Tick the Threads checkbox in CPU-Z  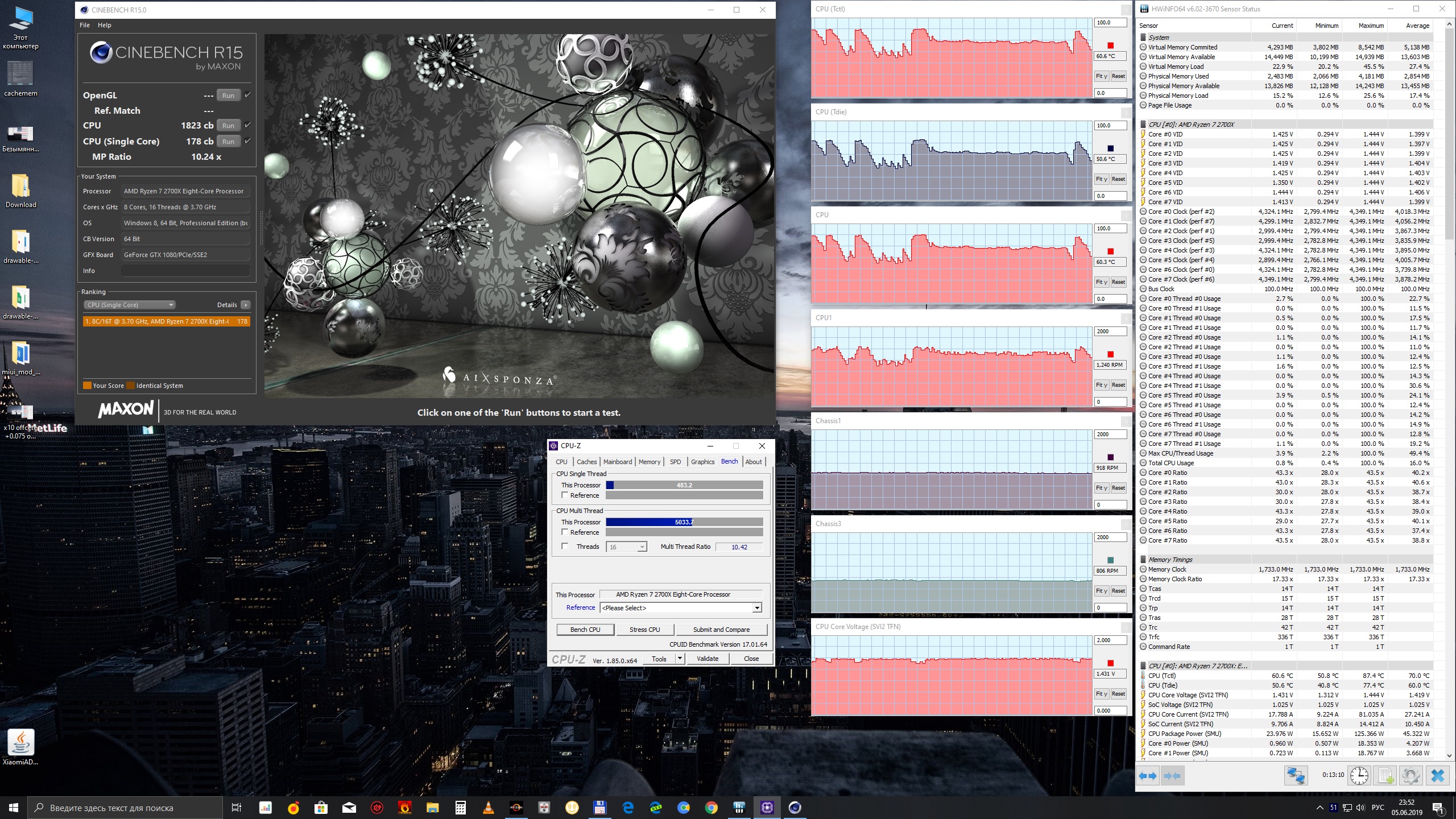pyautogui.click(x=565, y=547)
